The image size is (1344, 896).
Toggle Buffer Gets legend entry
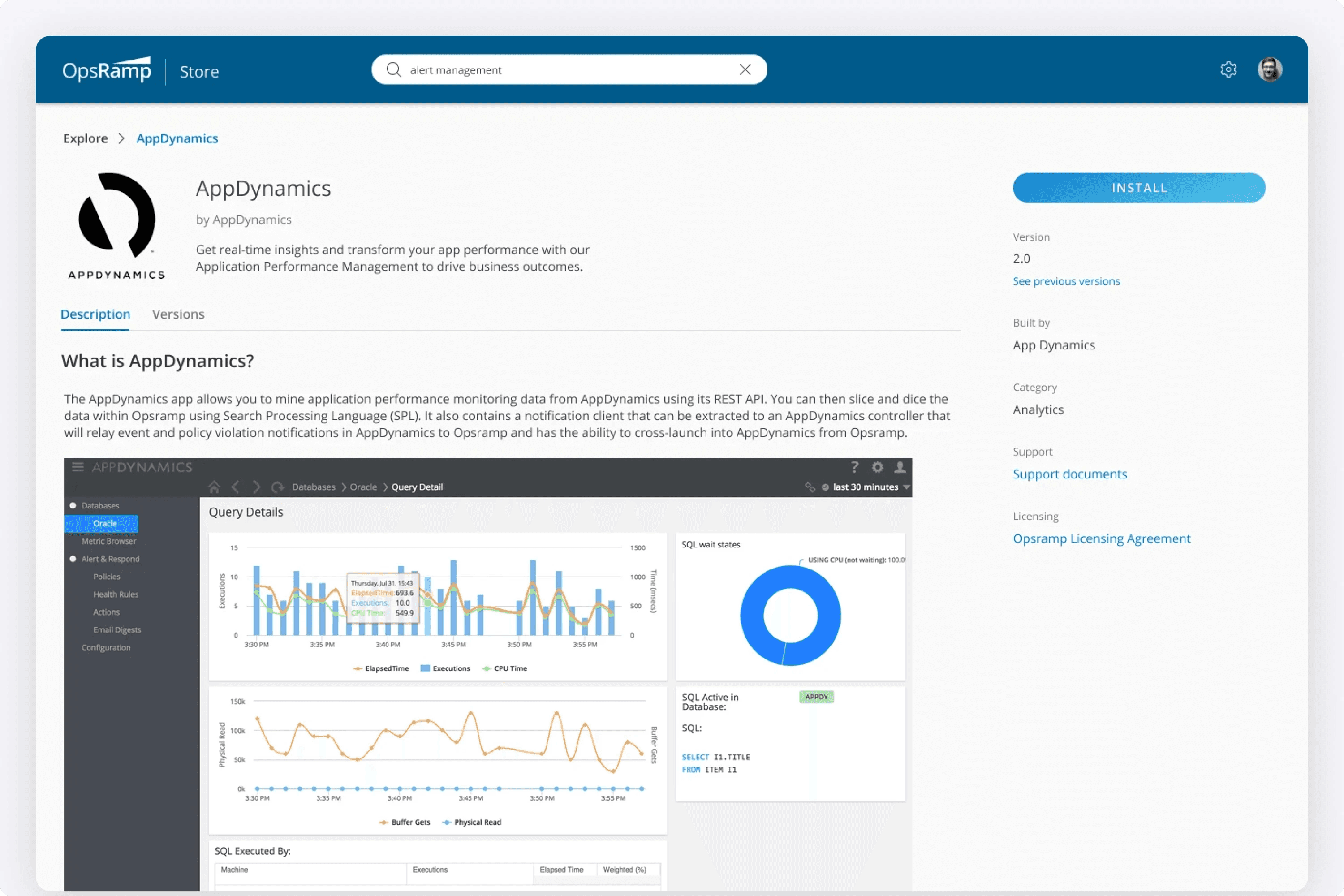[405, 822]
